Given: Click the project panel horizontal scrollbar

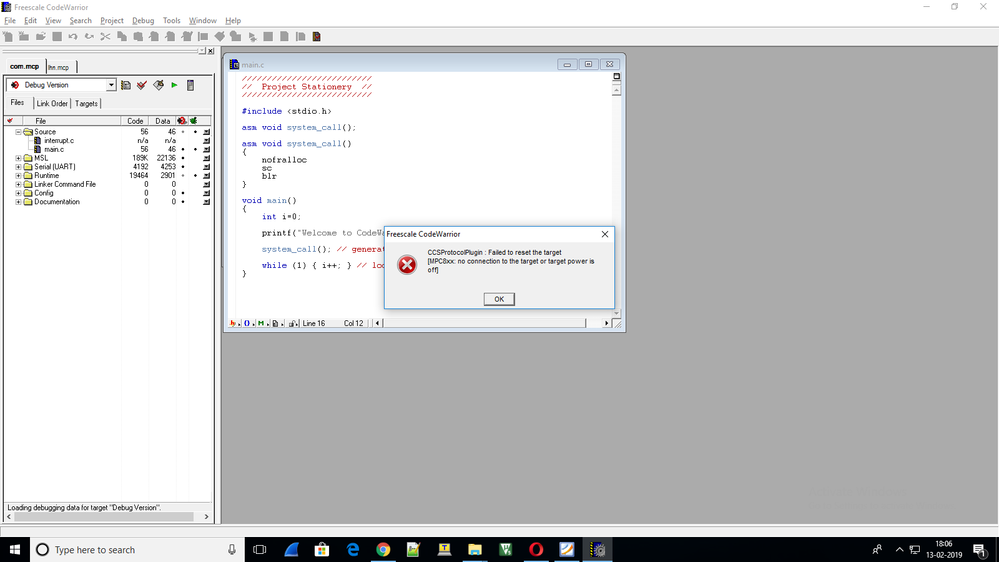Looking at the screenshot, I should tap(108, 517).
